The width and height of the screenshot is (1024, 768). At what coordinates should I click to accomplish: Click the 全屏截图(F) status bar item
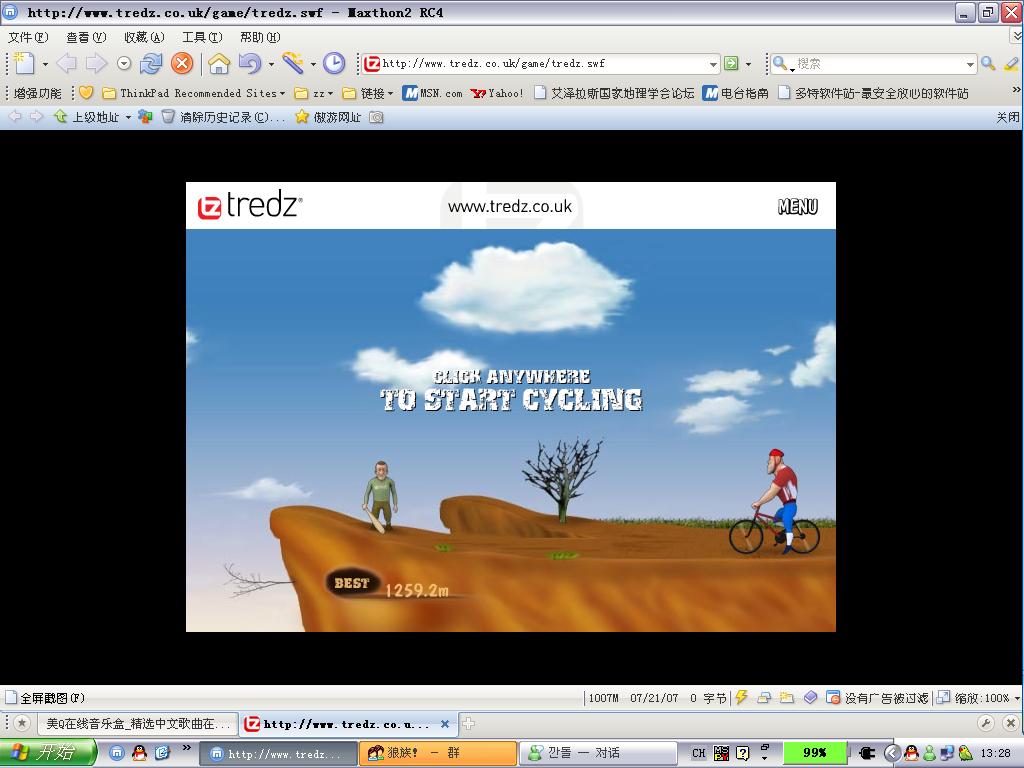pos(46,697)
